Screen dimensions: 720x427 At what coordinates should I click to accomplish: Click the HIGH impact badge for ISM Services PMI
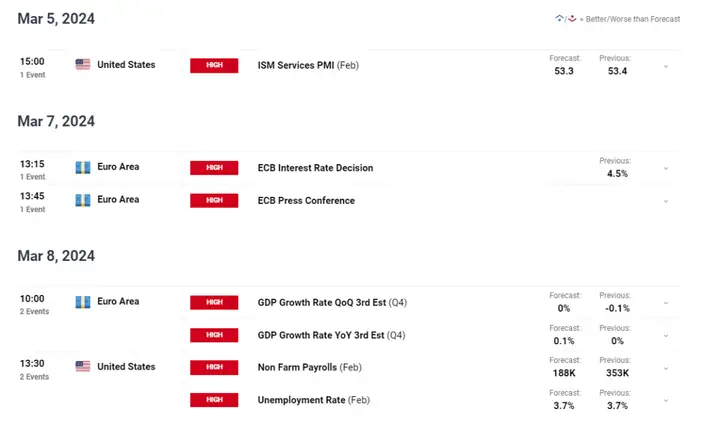click(x=214, y=65)
